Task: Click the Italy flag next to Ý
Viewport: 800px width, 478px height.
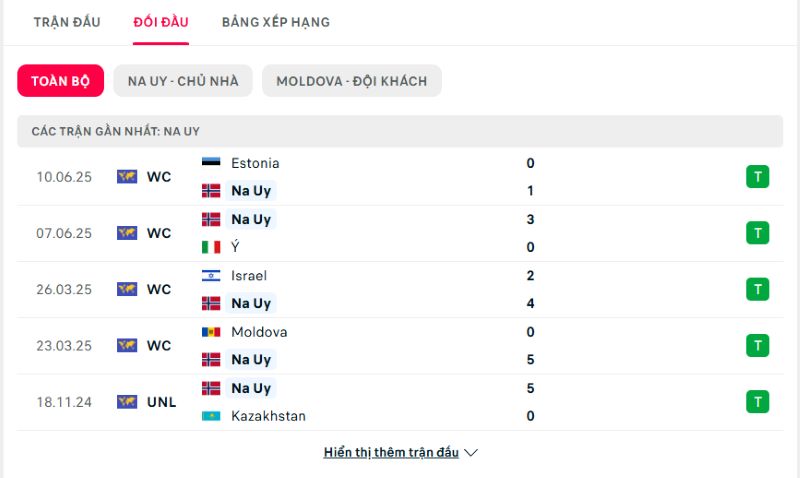Action: (211, 247)
